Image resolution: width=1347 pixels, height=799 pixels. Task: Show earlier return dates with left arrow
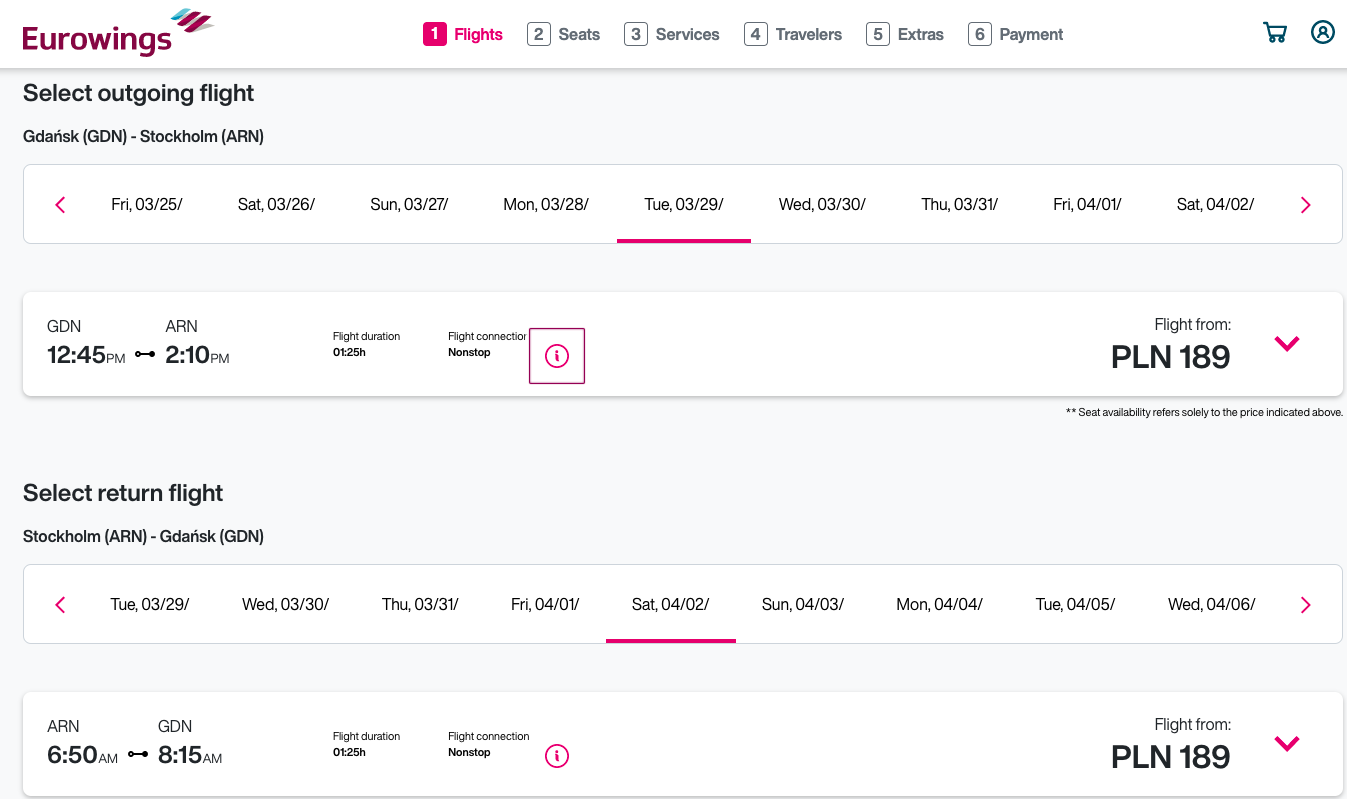point(60,605)
